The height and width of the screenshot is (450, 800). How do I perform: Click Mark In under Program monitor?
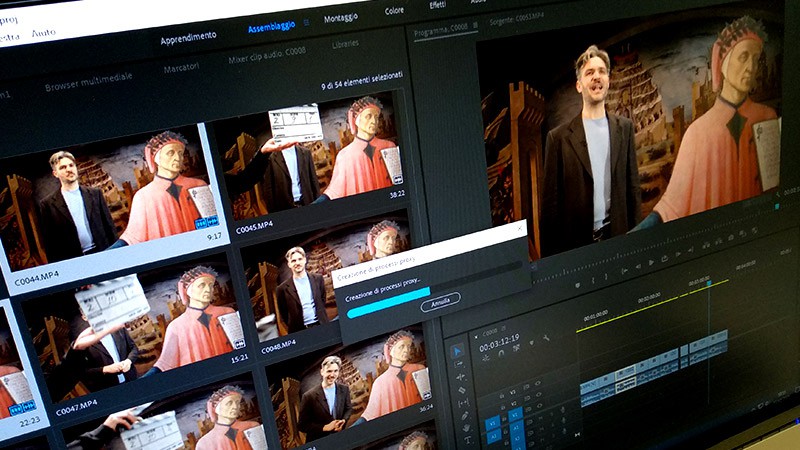click(x=593, y=280)
